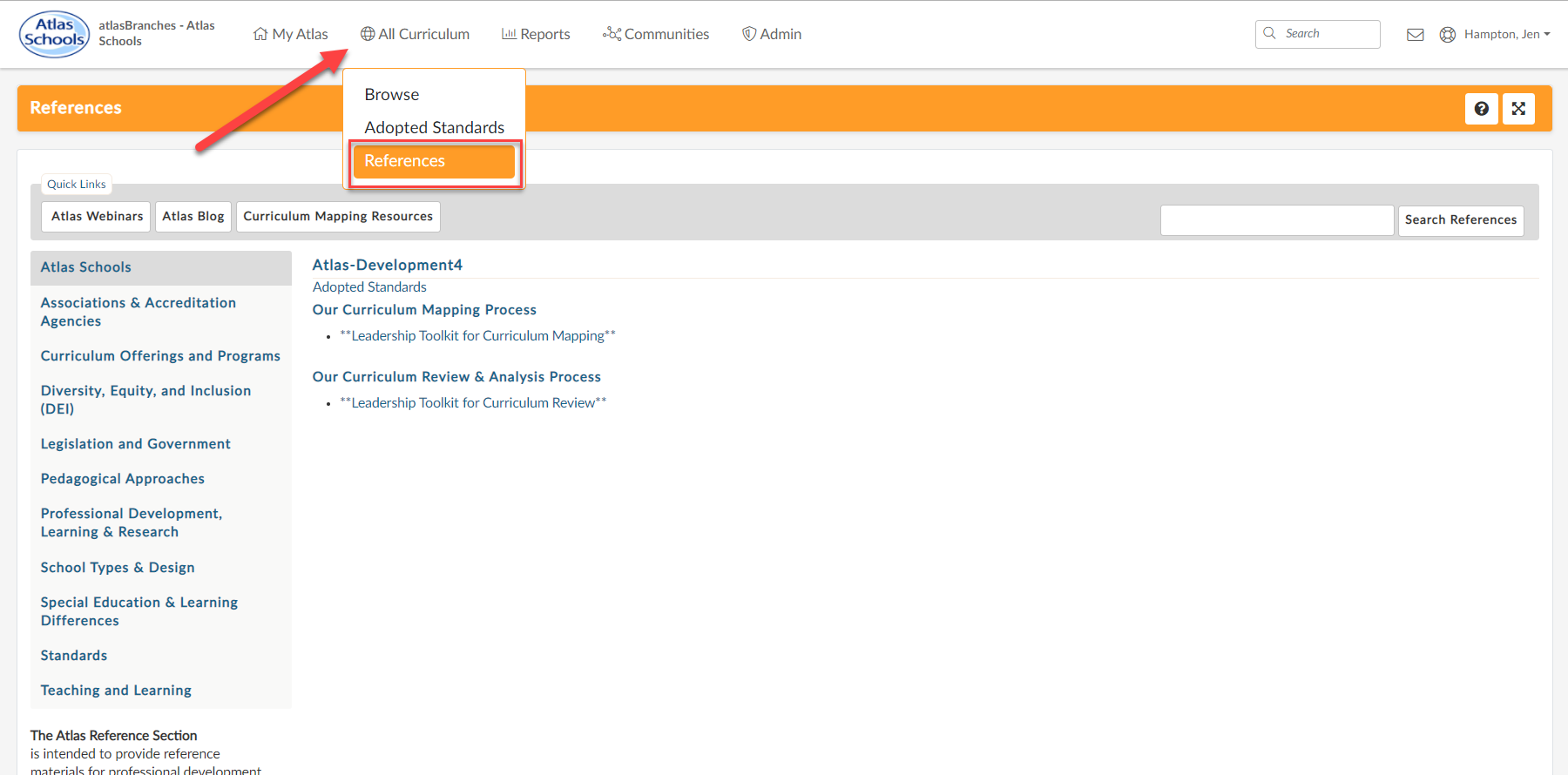
Task: Click the Communities network icon
Action: 612,34
